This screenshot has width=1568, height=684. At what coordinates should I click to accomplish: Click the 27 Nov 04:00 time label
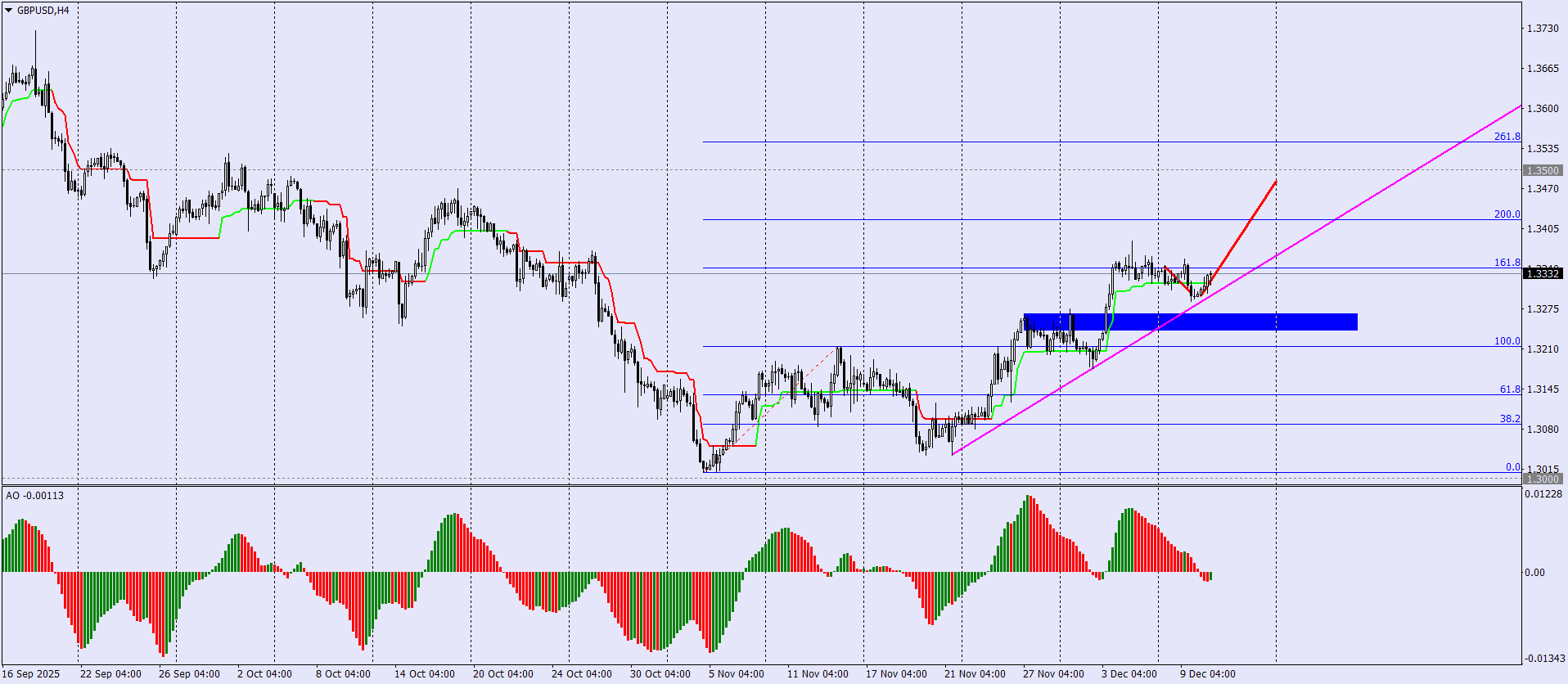pyautogui.click(x=1053, y=674)
